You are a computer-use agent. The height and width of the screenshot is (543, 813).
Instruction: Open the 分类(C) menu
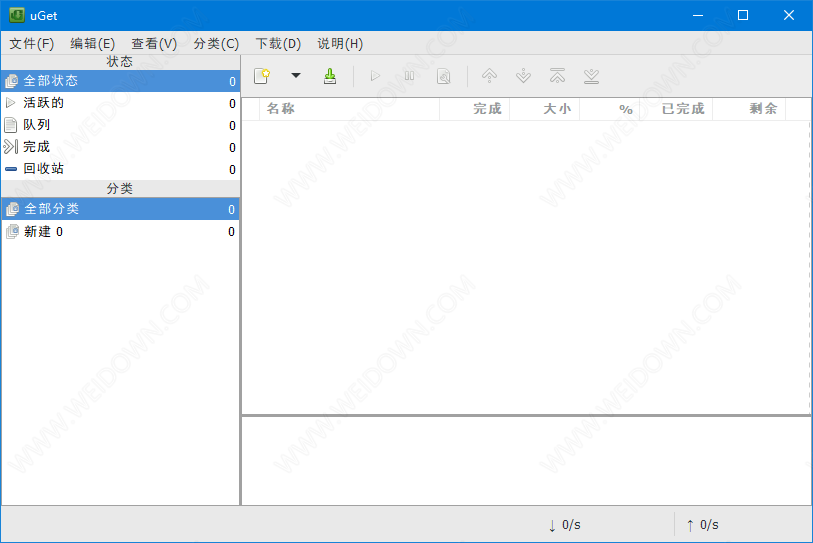(216, 44)
